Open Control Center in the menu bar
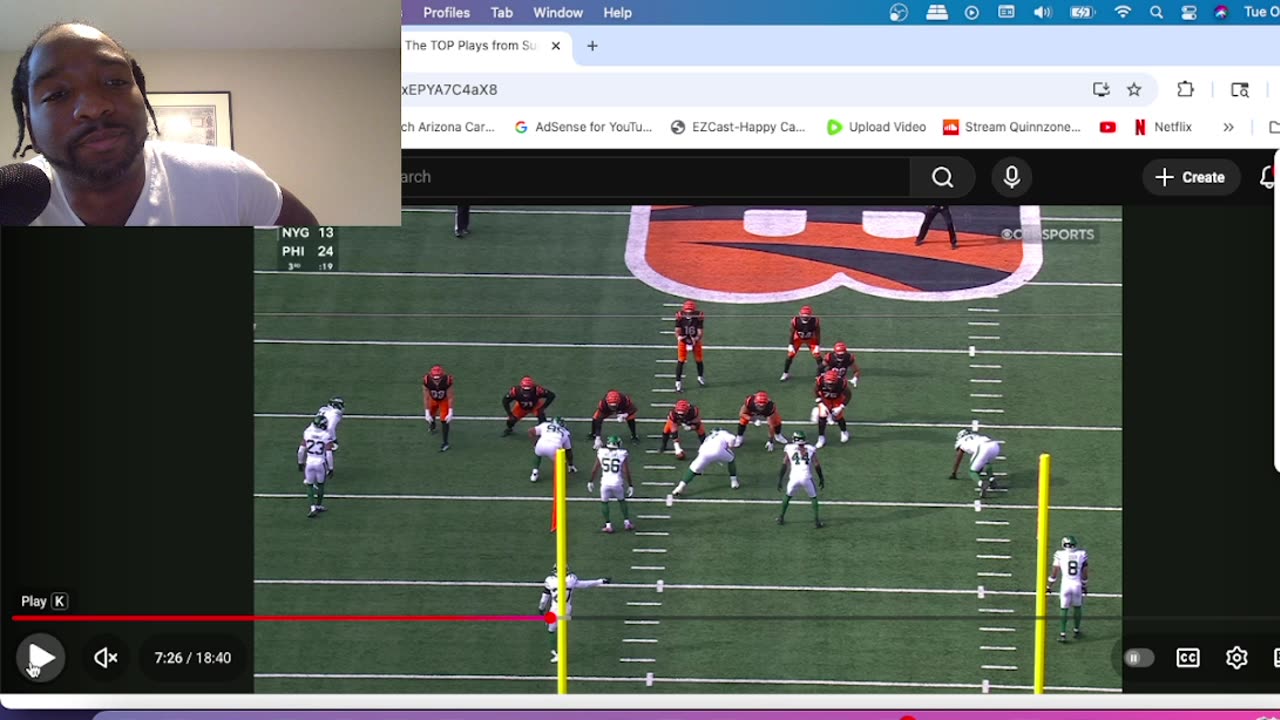Viewport: 1280px width, 720px height. coord(1189,13)
